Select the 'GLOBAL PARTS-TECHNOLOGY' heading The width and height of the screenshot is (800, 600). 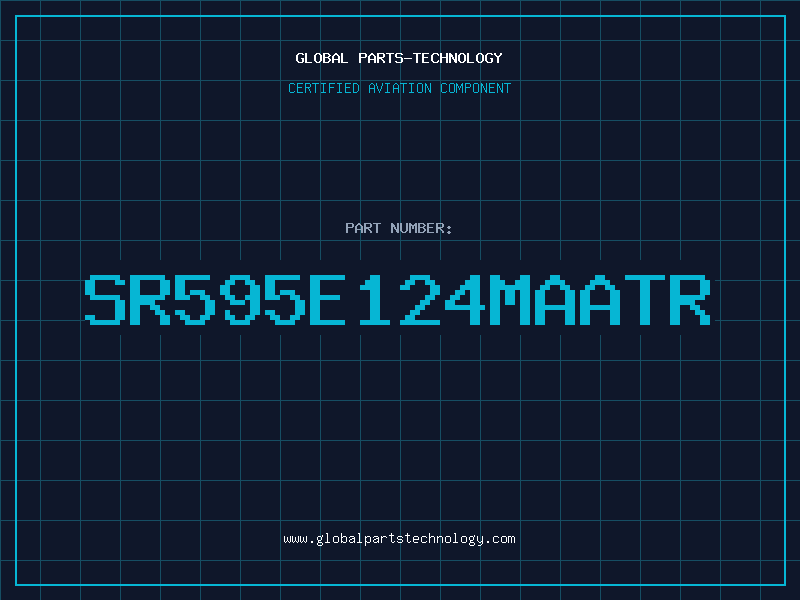(x=399, y=58)
